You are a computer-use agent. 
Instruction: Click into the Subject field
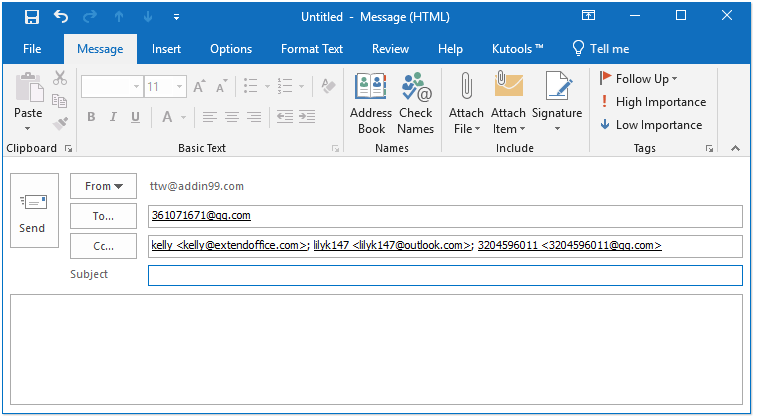point(445,275)
